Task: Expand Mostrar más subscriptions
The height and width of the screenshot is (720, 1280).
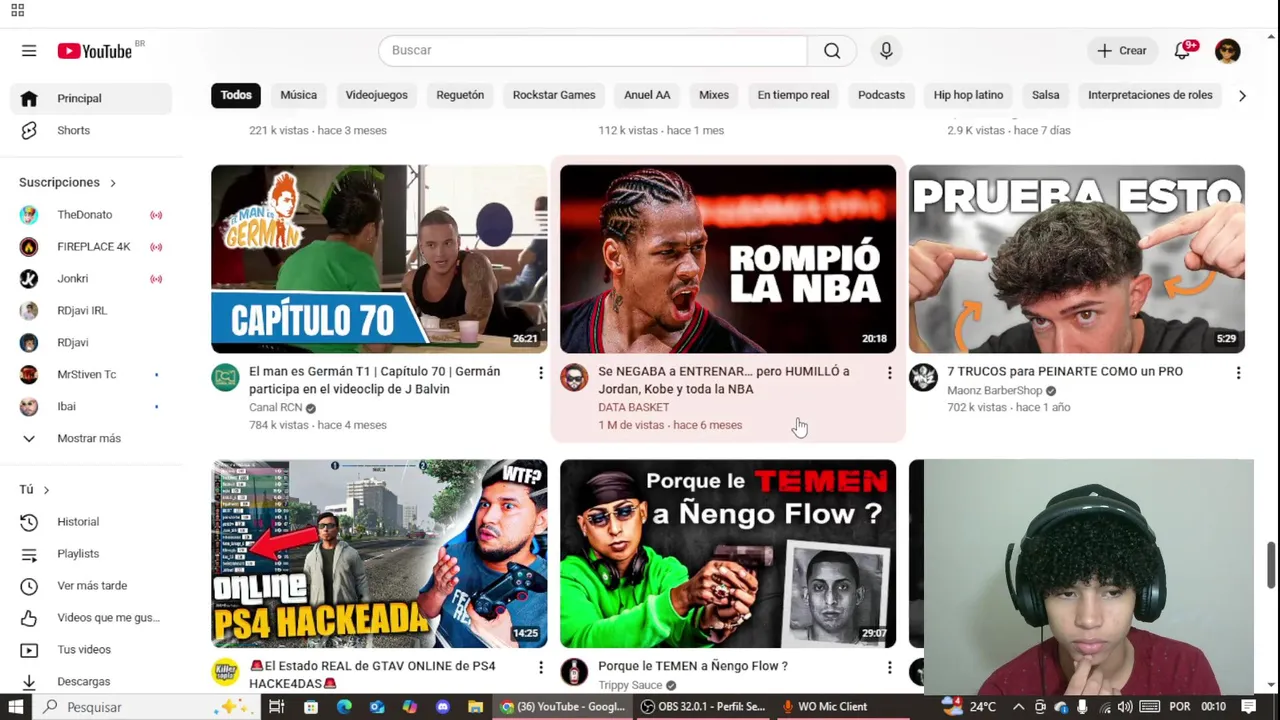Action: pyautogui.click(x=91, y=438)
